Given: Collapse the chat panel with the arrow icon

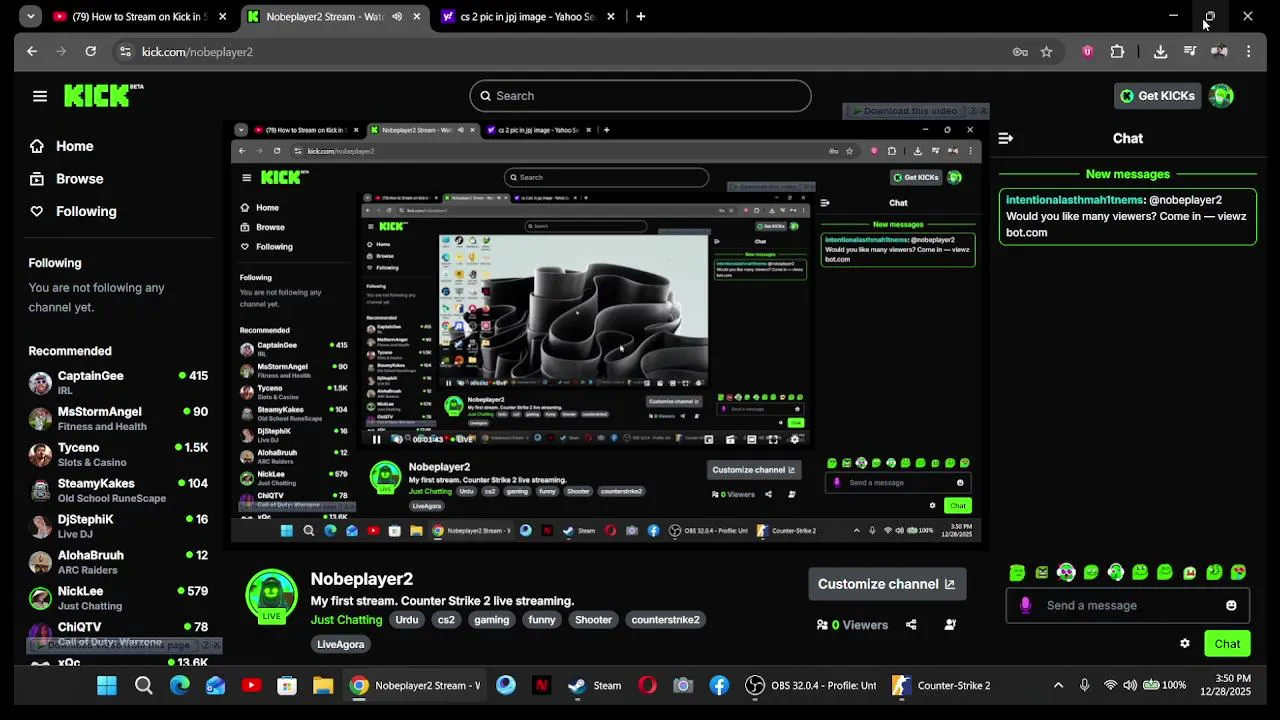Looking at the screenshot, I should [x=1006, y=138].
